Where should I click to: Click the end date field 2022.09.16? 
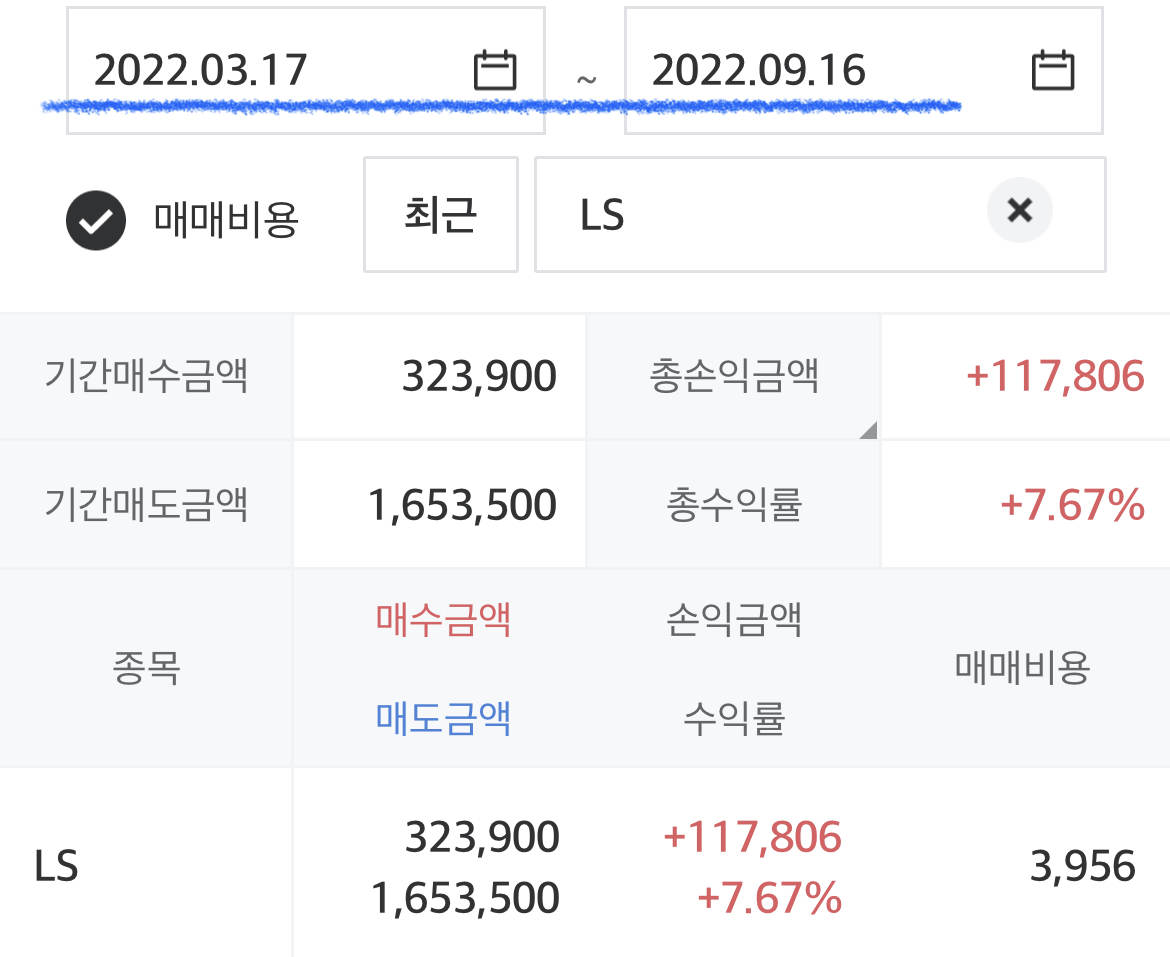click(863, 71)
